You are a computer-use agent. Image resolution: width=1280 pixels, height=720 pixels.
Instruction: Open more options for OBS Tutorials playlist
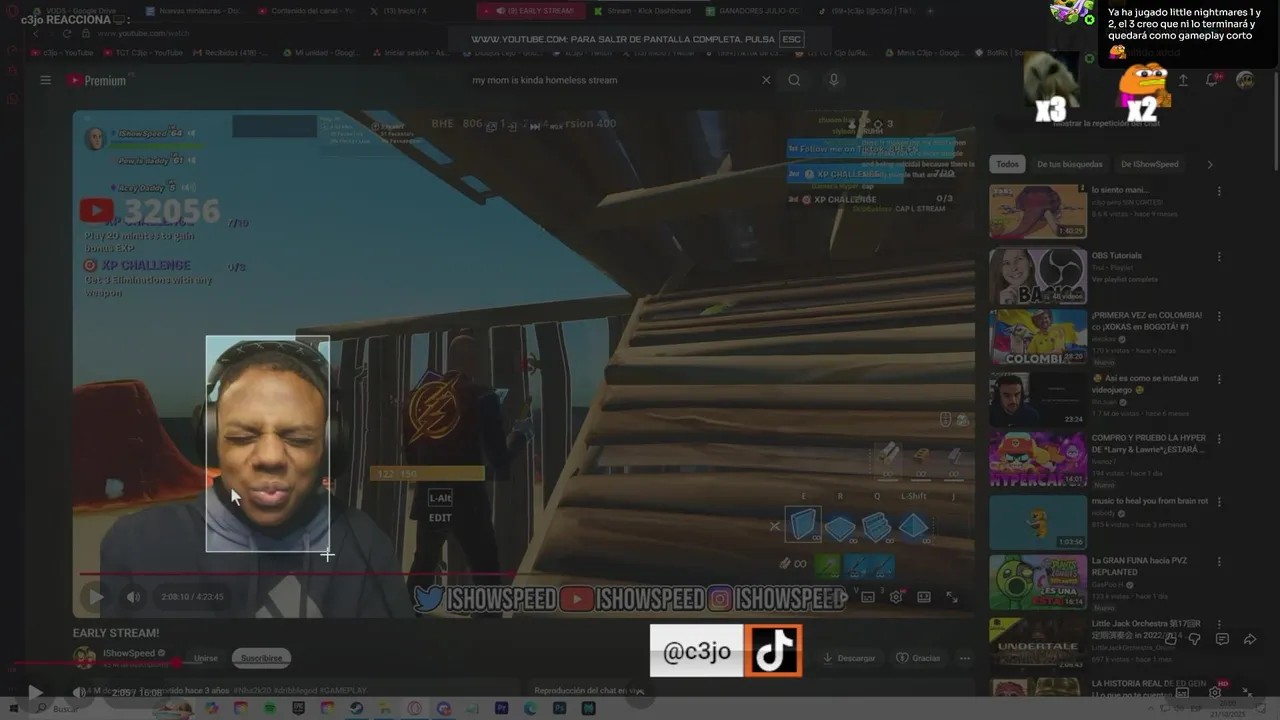1219,257
